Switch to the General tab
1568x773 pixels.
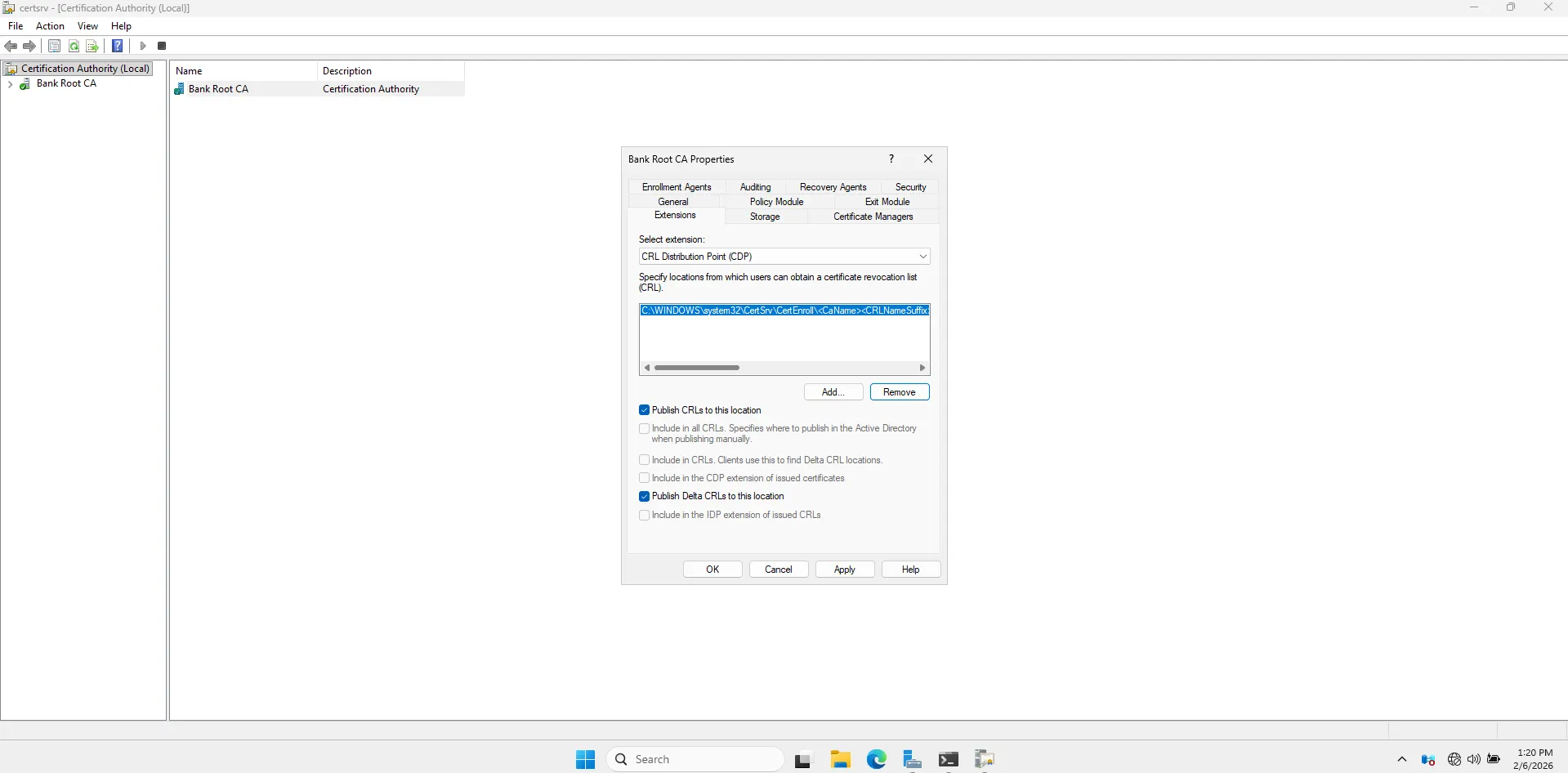pyautogui.click(x=673, y=202)
